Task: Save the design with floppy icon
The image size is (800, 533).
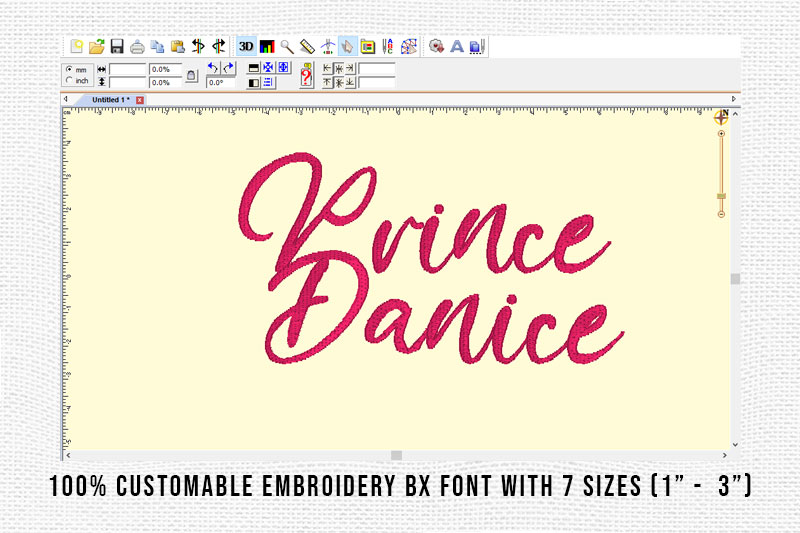Action: click(x=117, y=46)
